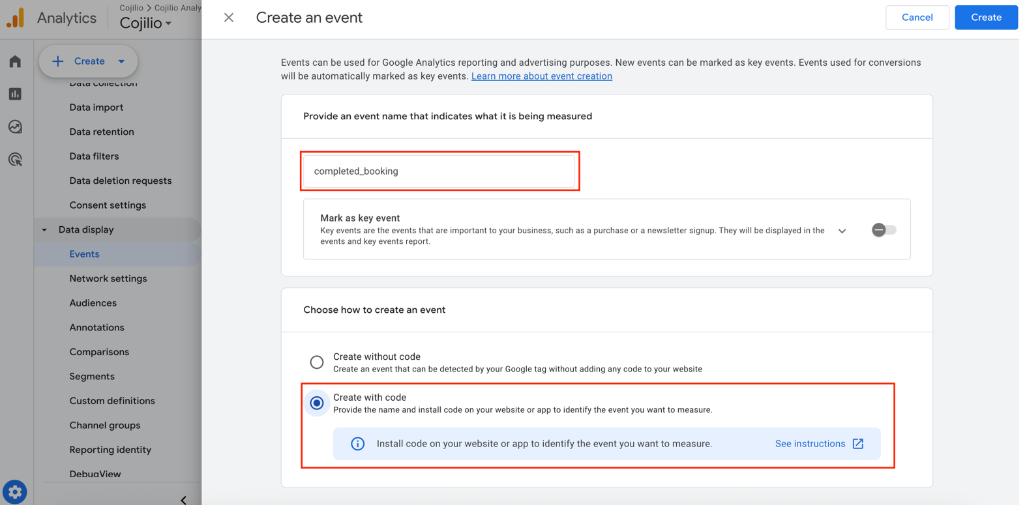Open Consent settings page

click(x=107, y=205)
